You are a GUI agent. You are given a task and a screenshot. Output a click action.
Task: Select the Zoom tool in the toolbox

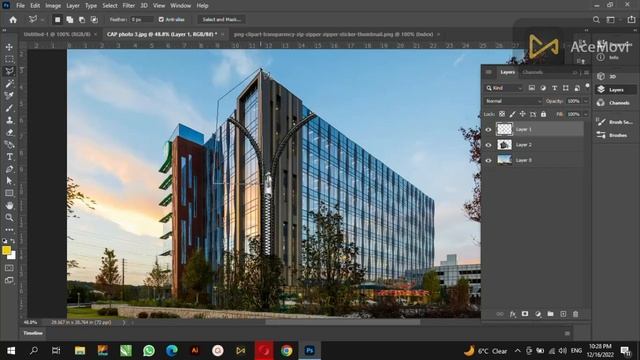[9, 218]
